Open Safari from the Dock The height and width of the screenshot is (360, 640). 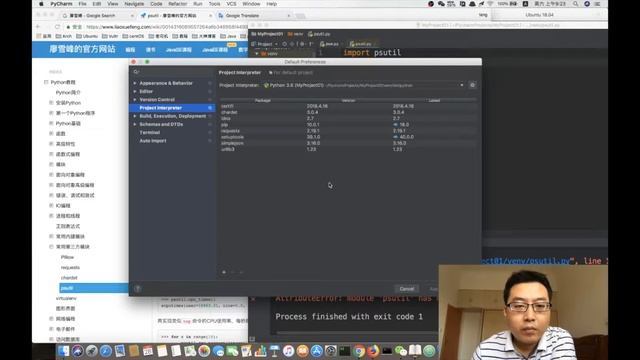(106, 351)
